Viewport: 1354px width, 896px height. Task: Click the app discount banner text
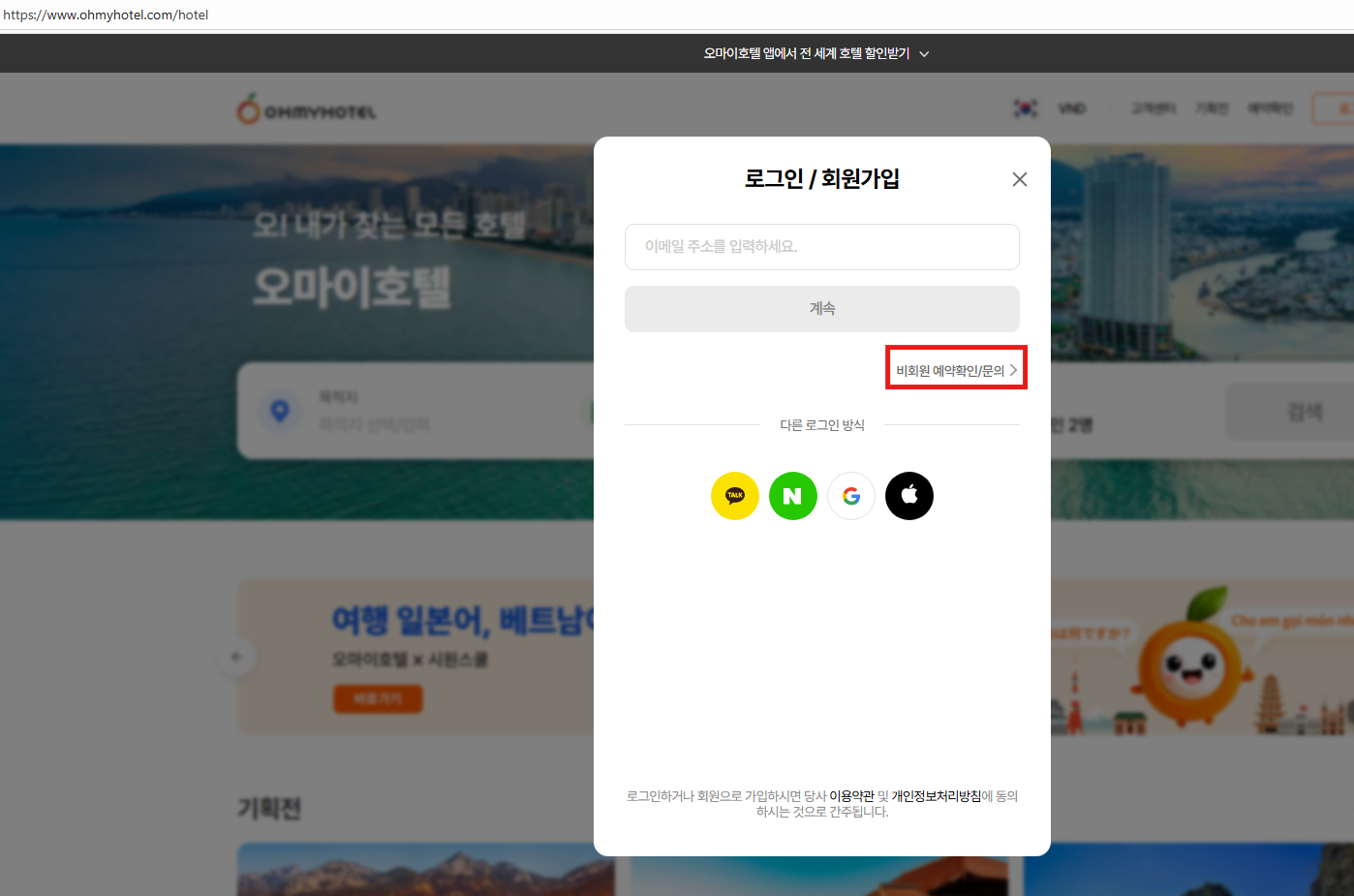click(806, 53)
